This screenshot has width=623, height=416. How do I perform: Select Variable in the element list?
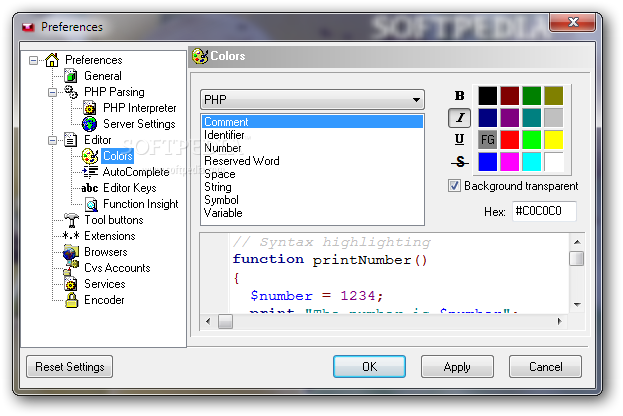tap(312, 213)
